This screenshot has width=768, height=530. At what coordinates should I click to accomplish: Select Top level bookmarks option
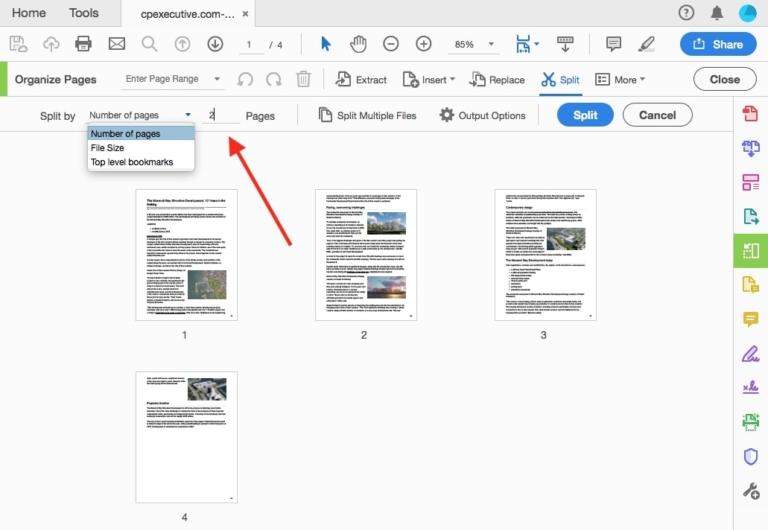tap(131, 162)
